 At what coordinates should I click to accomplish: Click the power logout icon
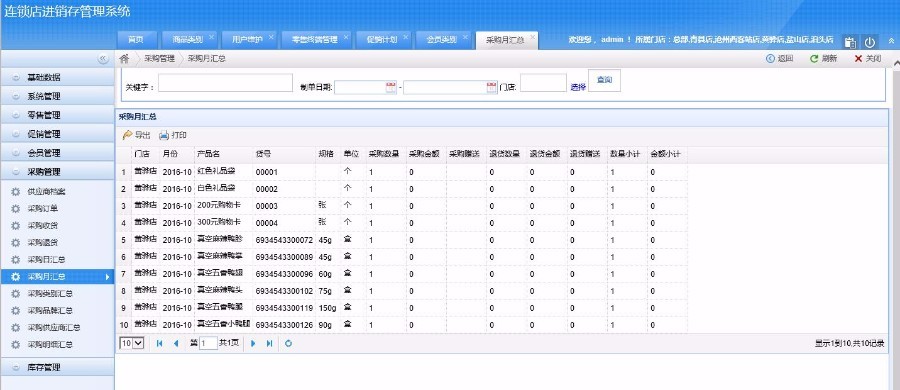tap(870, 42)
